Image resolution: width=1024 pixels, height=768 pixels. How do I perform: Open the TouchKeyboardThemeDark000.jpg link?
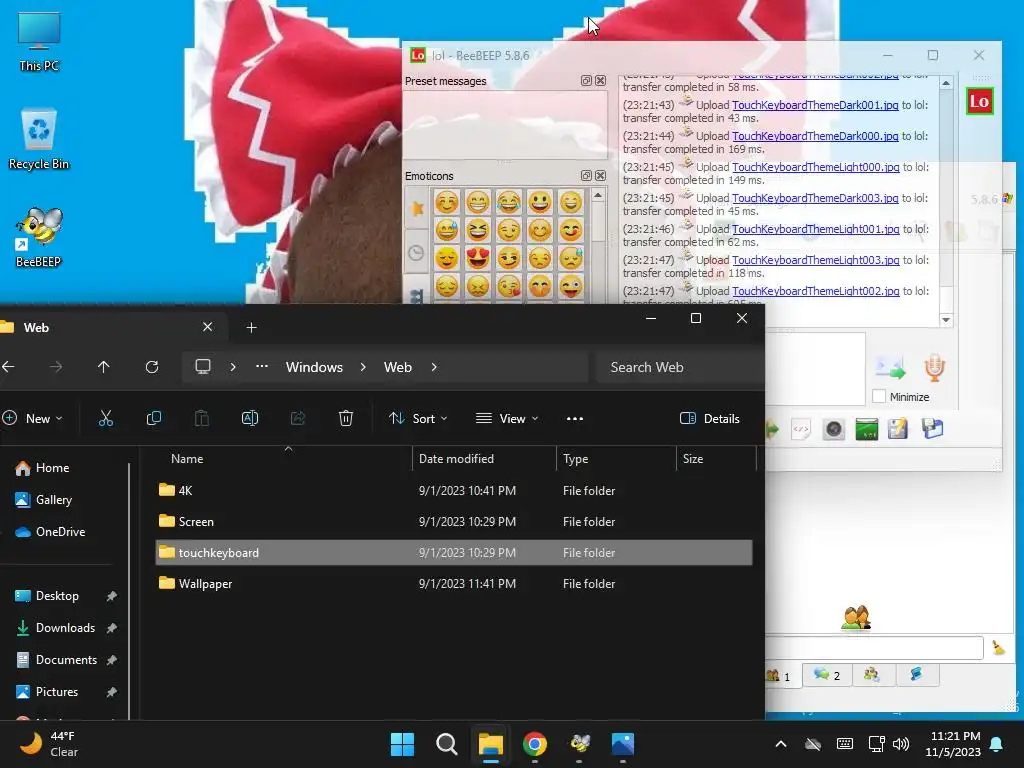coord(815,136)
